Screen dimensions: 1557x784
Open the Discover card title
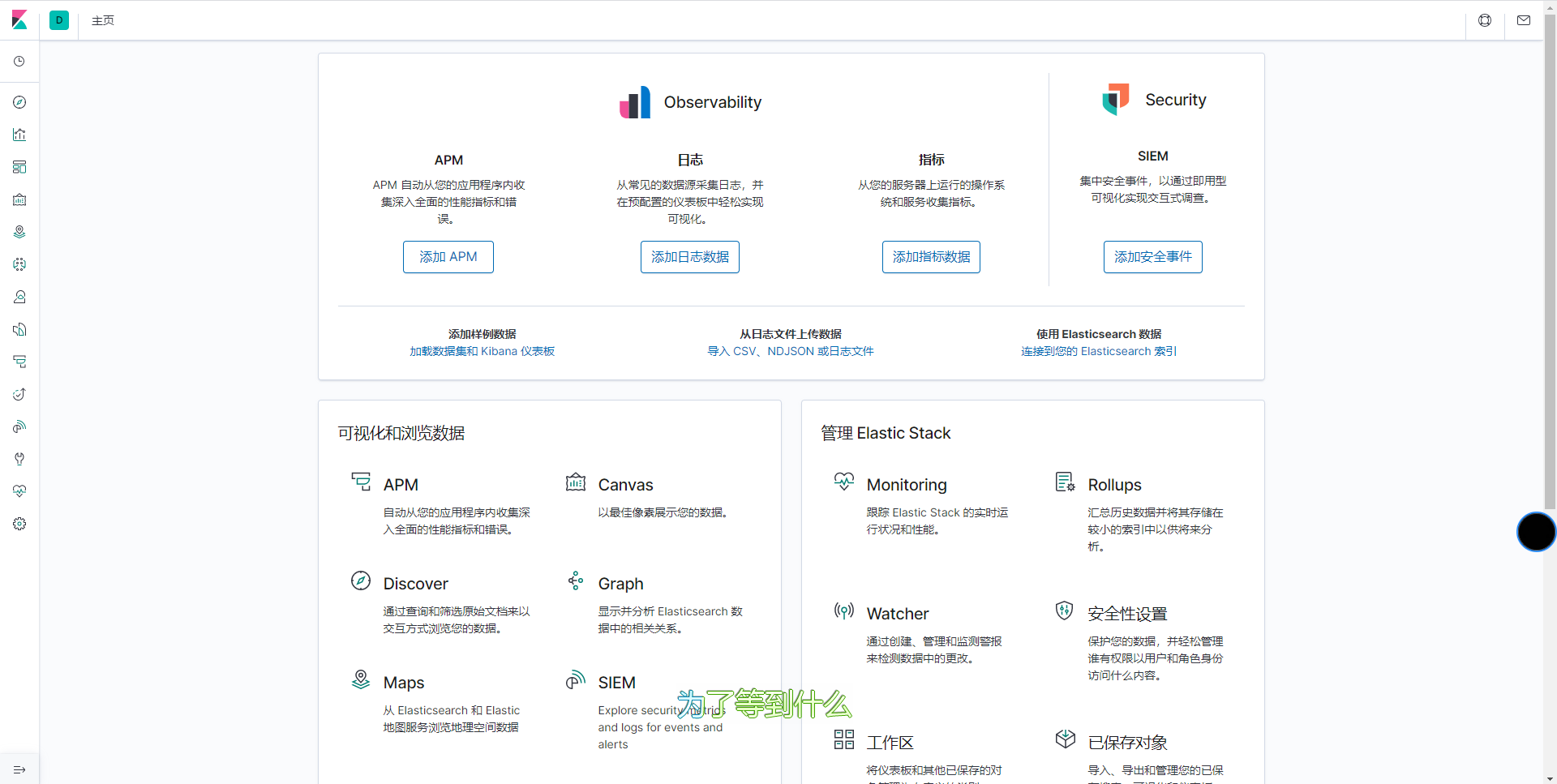click(x=415, y=584)
